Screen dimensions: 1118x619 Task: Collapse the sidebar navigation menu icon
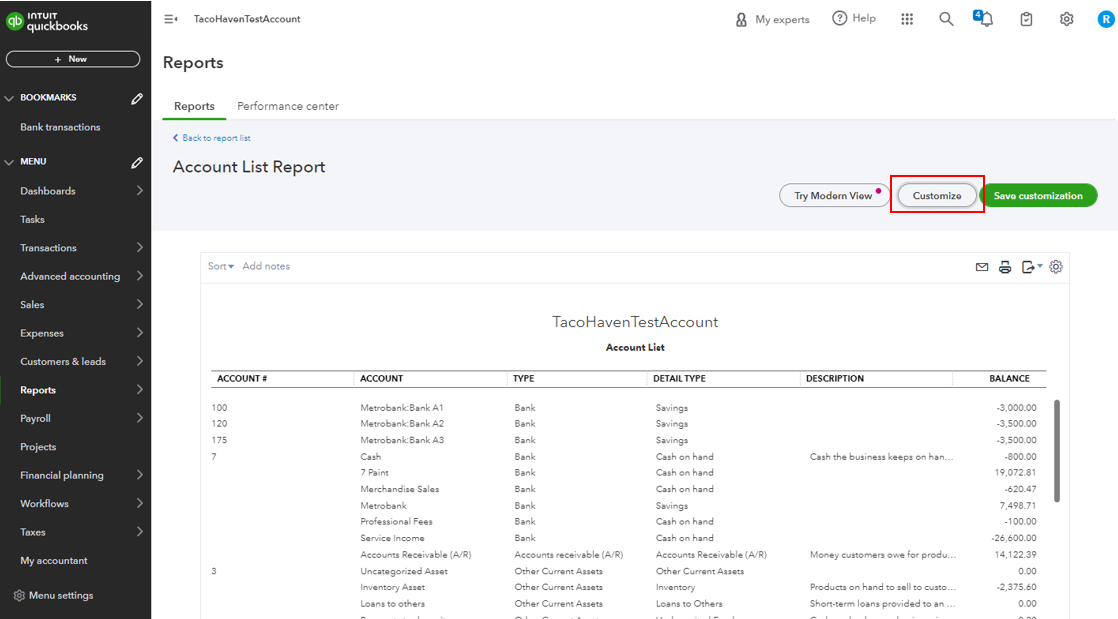click(171, 19)
